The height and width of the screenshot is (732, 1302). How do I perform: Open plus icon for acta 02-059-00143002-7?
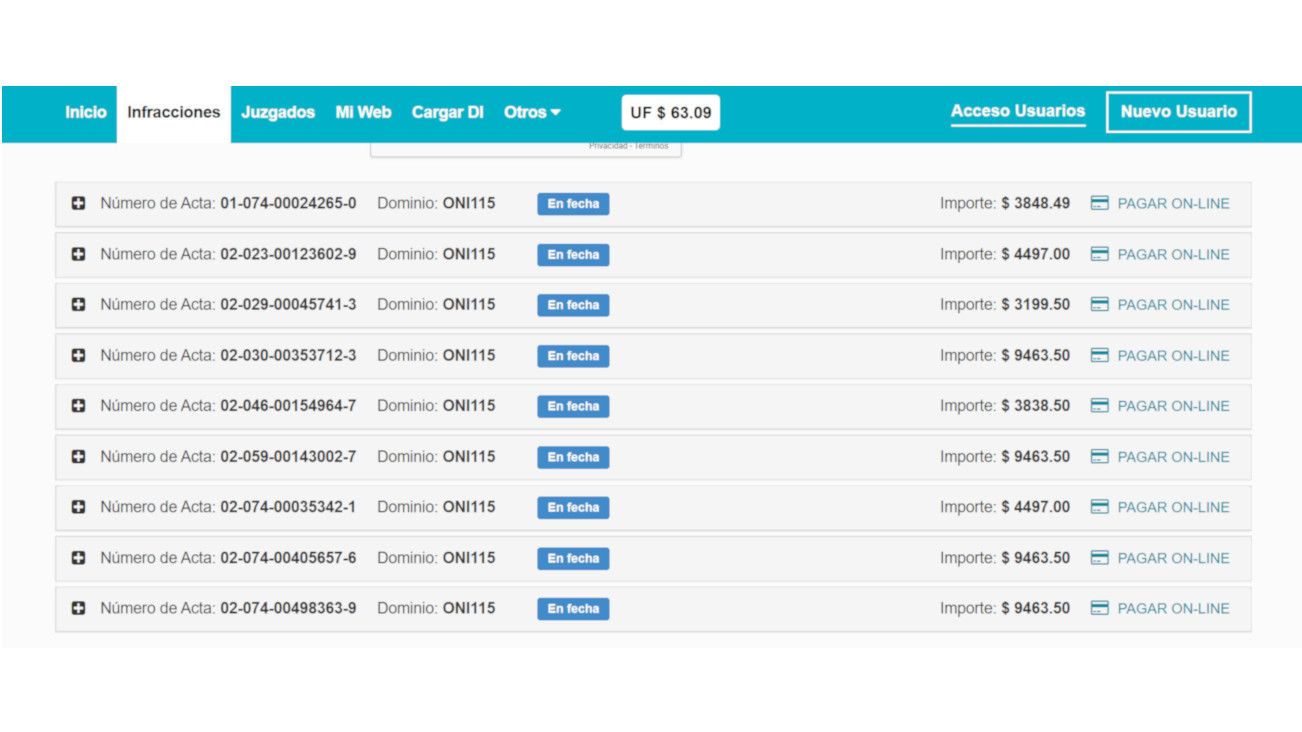coord(78,457)
